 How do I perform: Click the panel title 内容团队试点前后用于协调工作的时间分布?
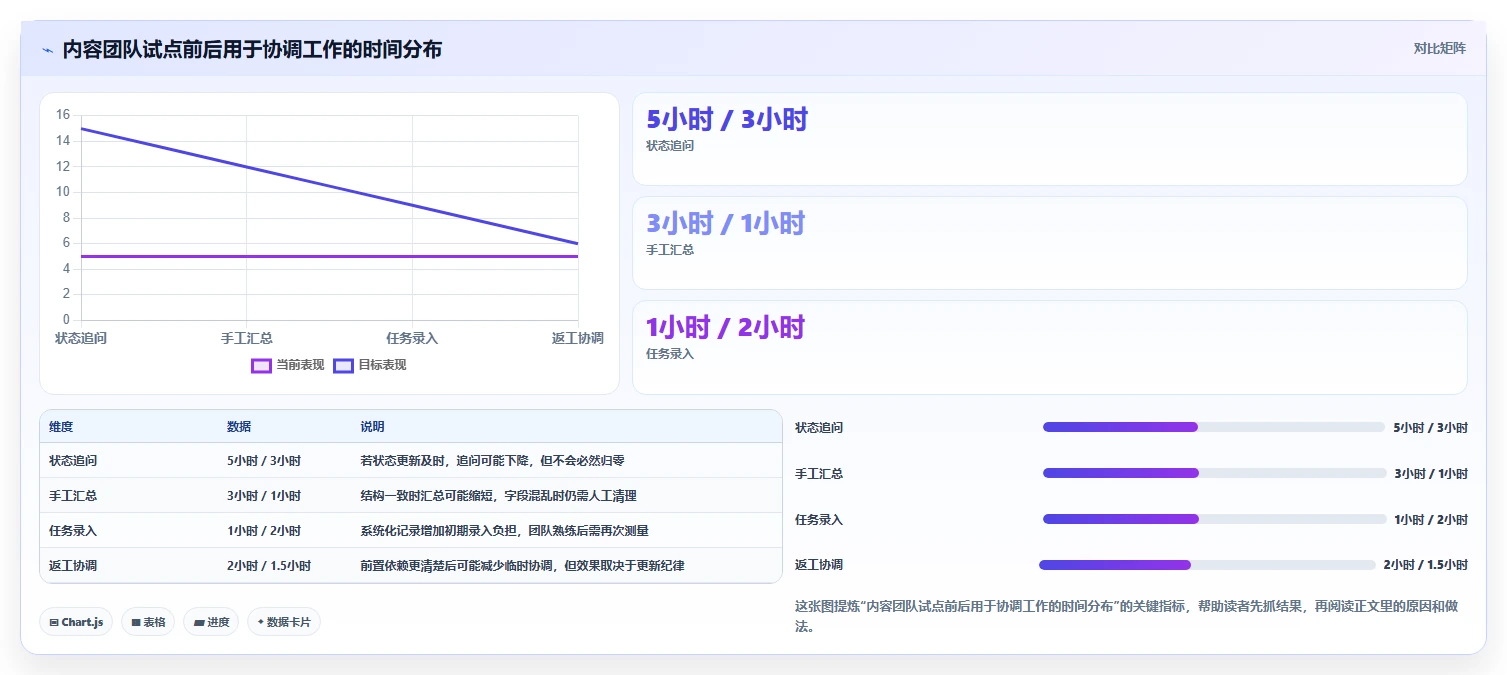coord(252,49)
